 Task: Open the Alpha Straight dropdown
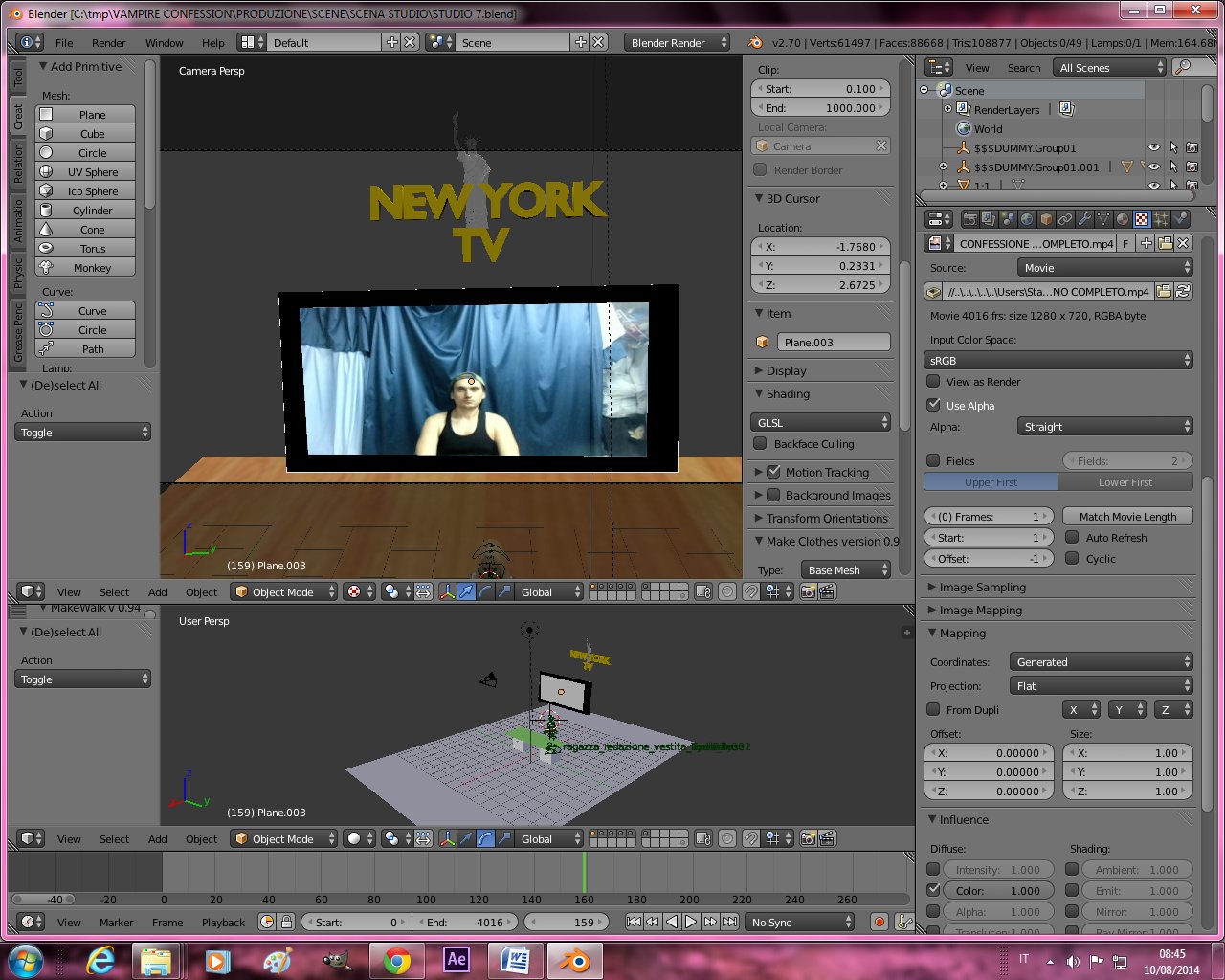pyautogui.click(x=1104, y=427)
